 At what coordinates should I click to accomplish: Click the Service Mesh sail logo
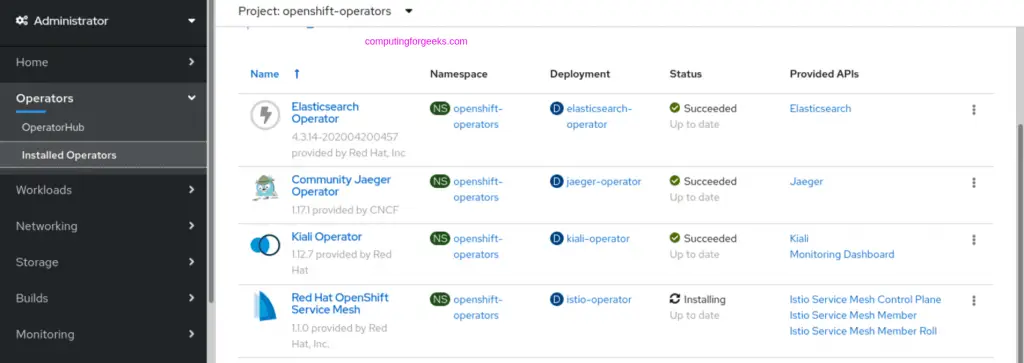click(265, 307)
